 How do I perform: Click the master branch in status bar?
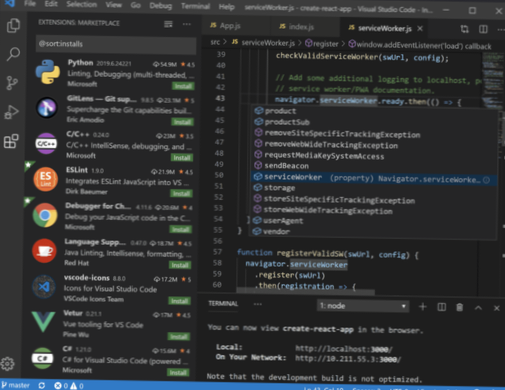coord(15,385)
